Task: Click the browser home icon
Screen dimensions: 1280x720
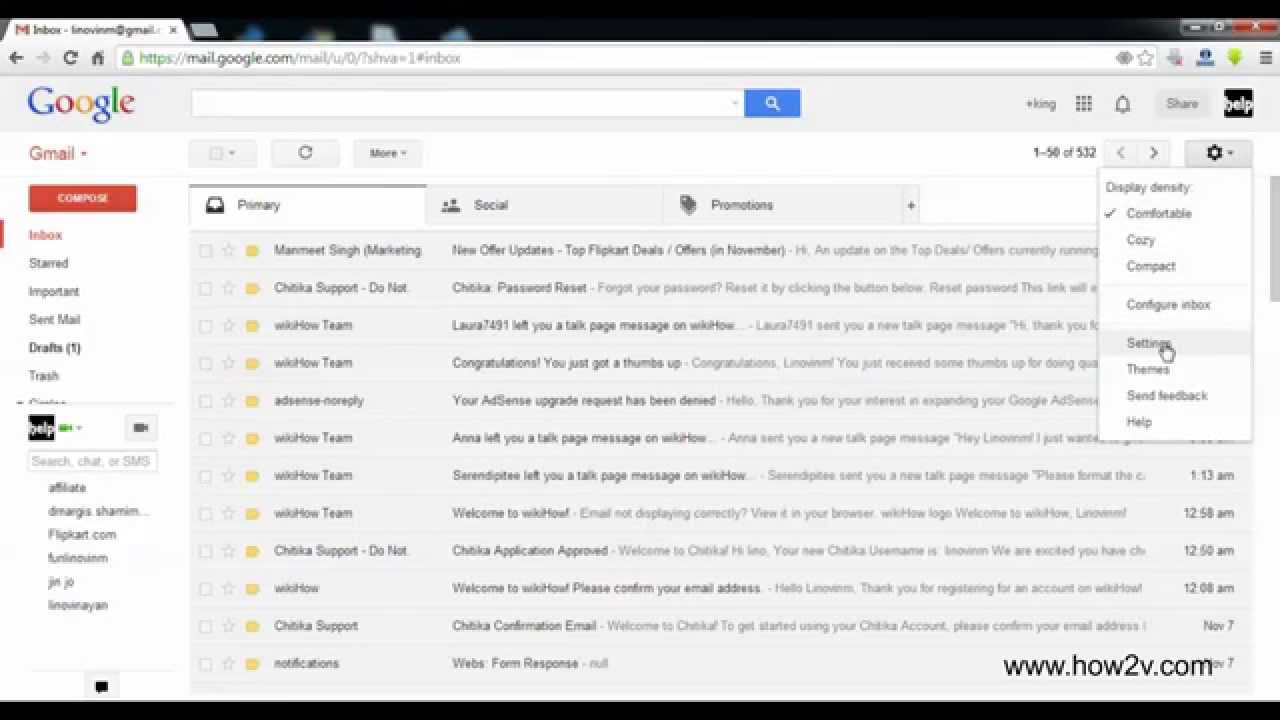Action: coord(97,58)
